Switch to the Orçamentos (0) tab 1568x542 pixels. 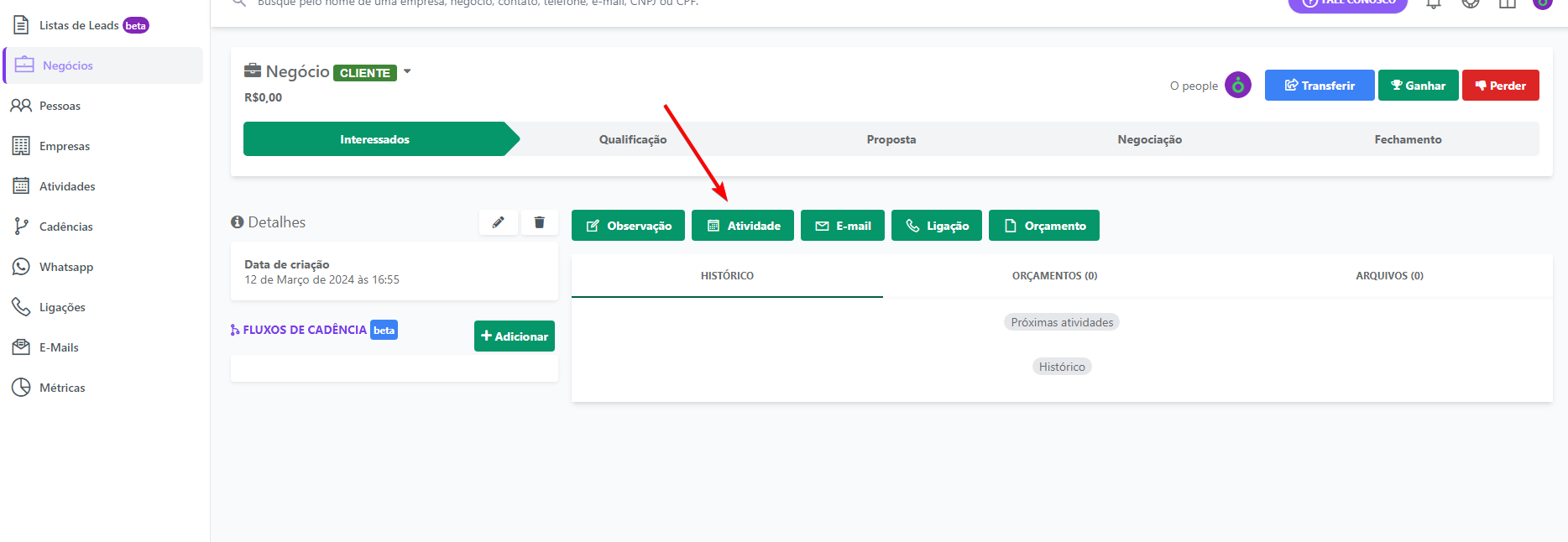tap(1054, 276)
